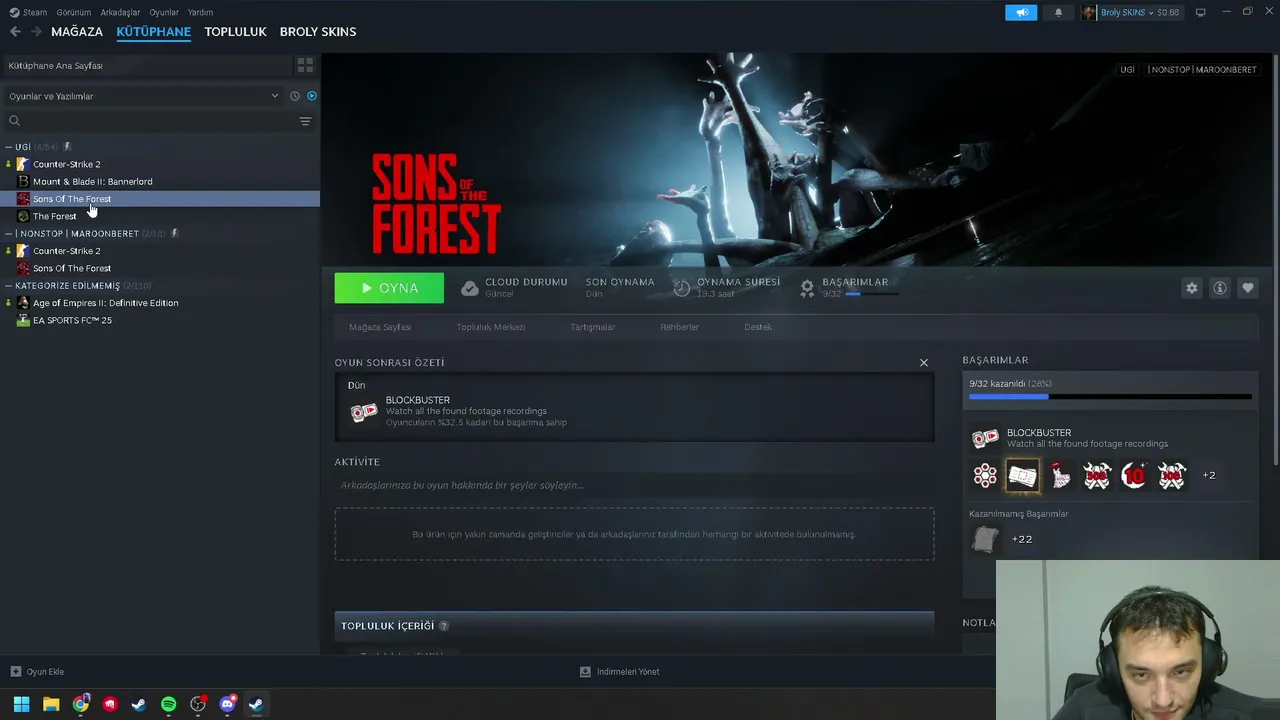
Task: Show game info icon
Action: click(x=1220, y=288)
